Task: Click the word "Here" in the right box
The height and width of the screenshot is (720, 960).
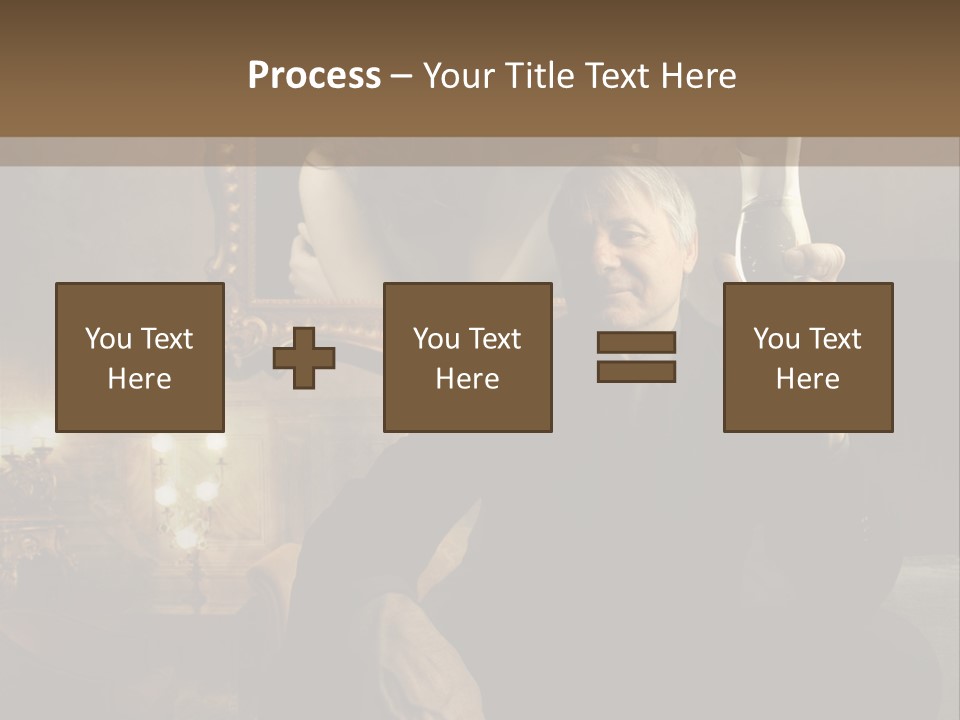Action: point(807,379)
